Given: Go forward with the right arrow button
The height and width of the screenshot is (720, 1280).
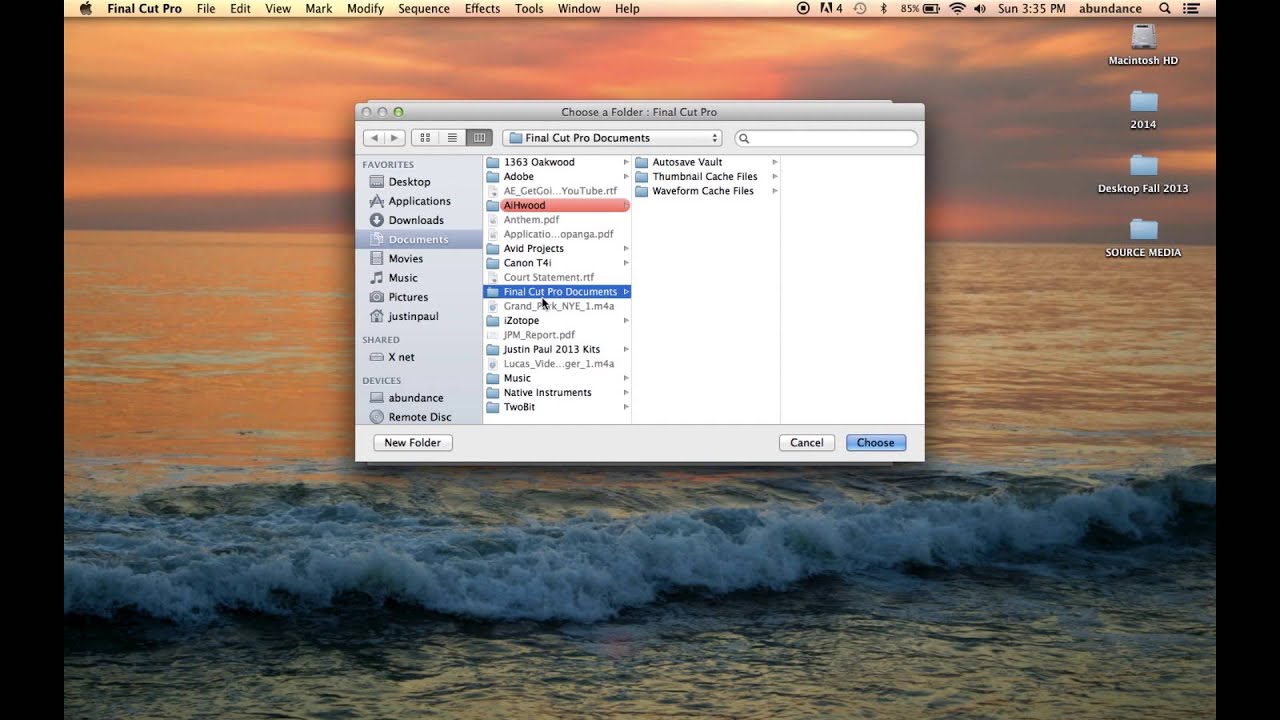Looking at the screenshot, I should point(394,138).
